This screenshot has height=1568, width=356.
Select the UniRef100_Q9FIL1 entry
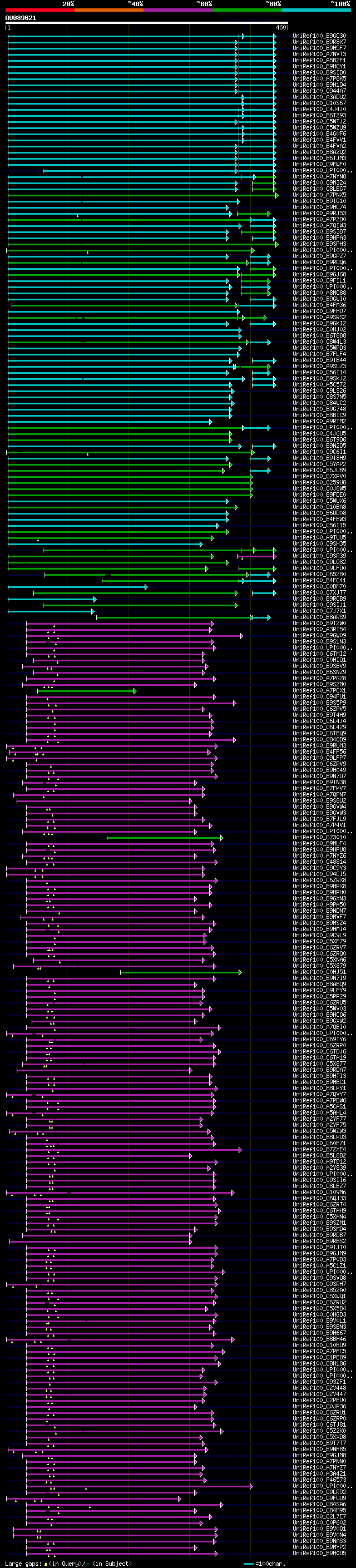[319, 280]
